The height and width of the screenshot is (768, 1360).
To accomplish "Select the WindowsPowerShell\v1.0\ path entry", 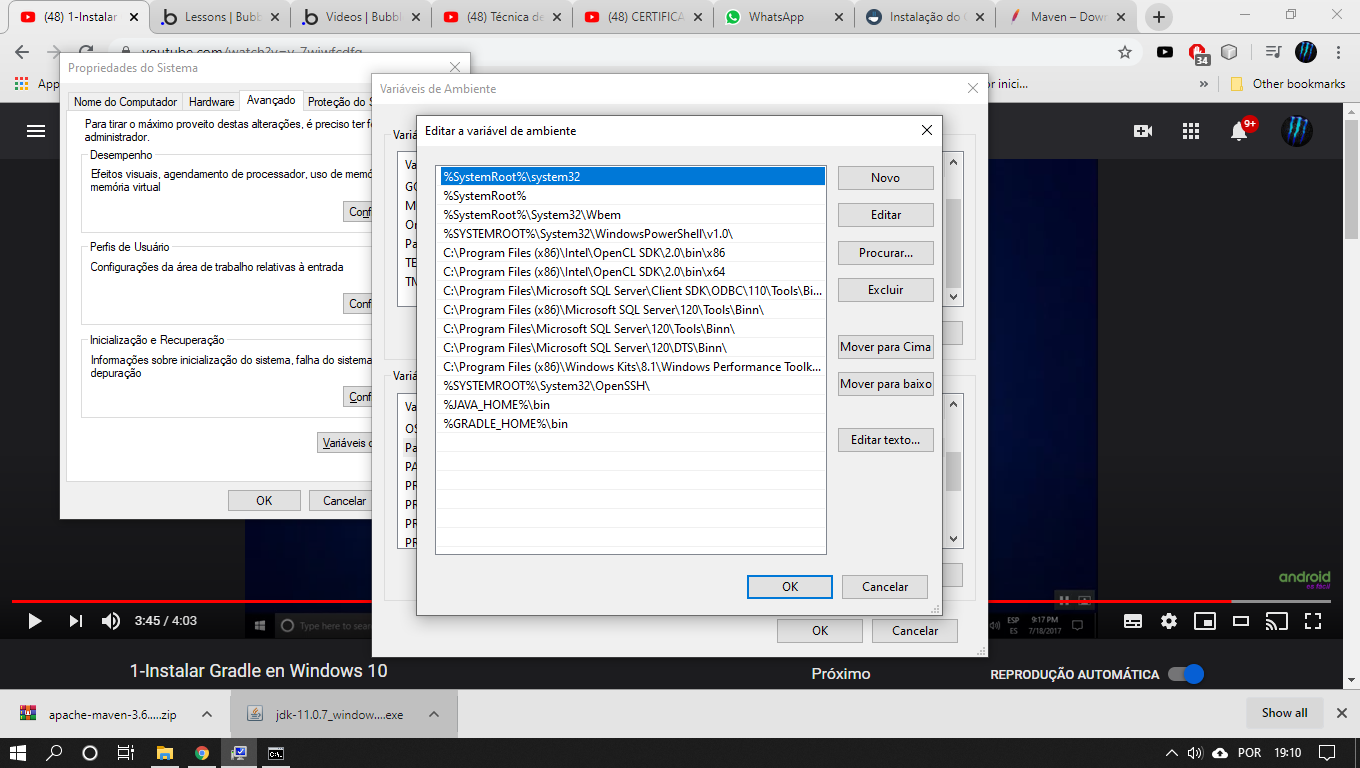I will (x=631, y=234).
